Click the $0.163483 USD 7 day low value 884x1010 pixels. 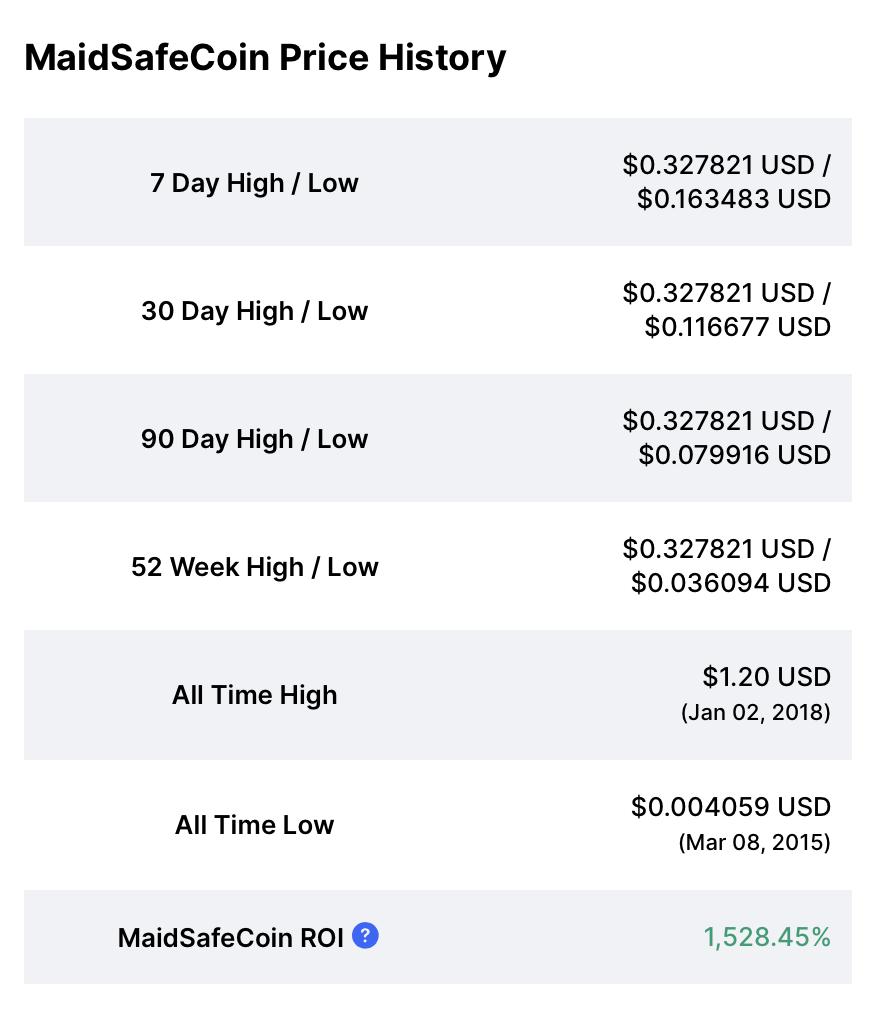734,199
